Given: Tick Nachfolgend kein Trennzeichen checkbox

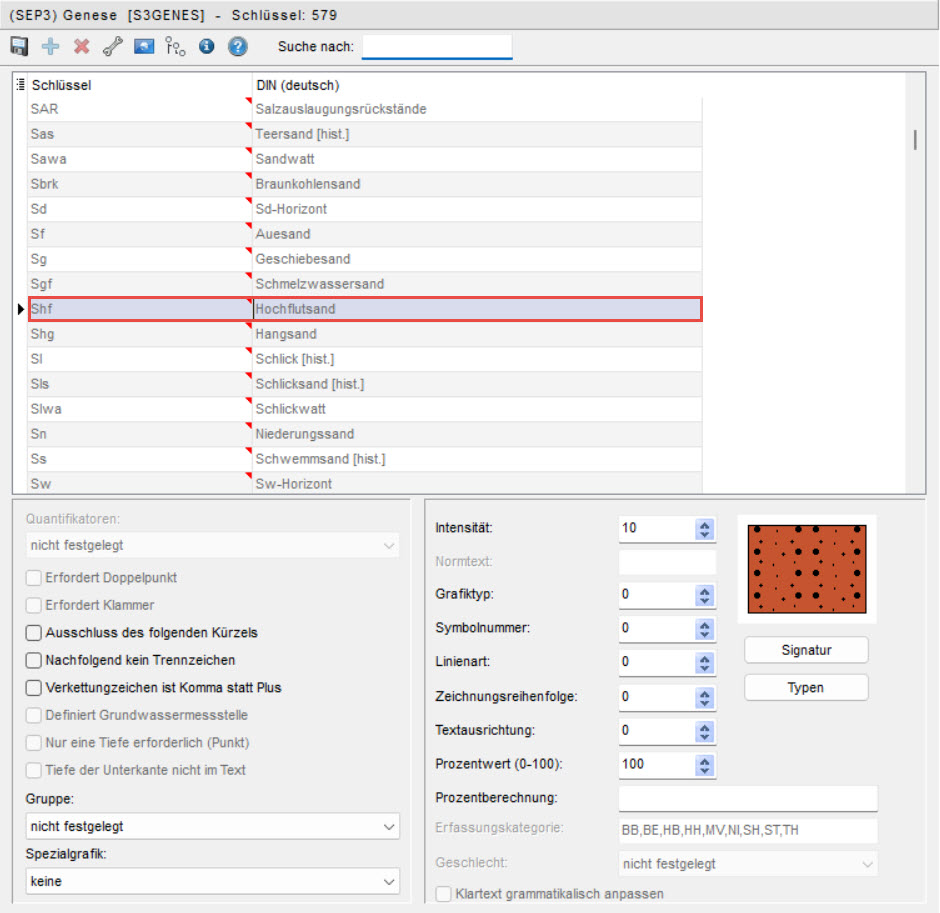Looking at the screenshot, I should point(34,660).
